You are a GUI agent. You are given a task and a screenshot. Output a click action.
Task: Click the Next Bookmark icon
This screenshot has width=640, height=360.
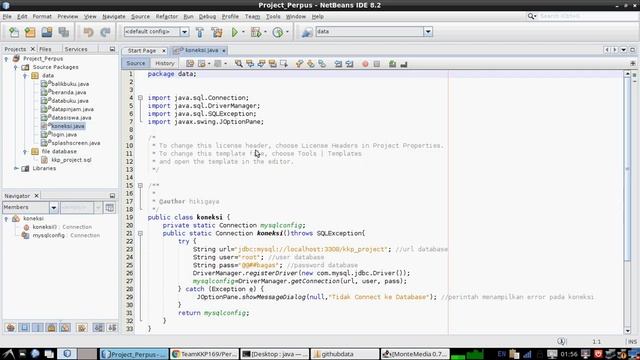(x=311, y=64)
